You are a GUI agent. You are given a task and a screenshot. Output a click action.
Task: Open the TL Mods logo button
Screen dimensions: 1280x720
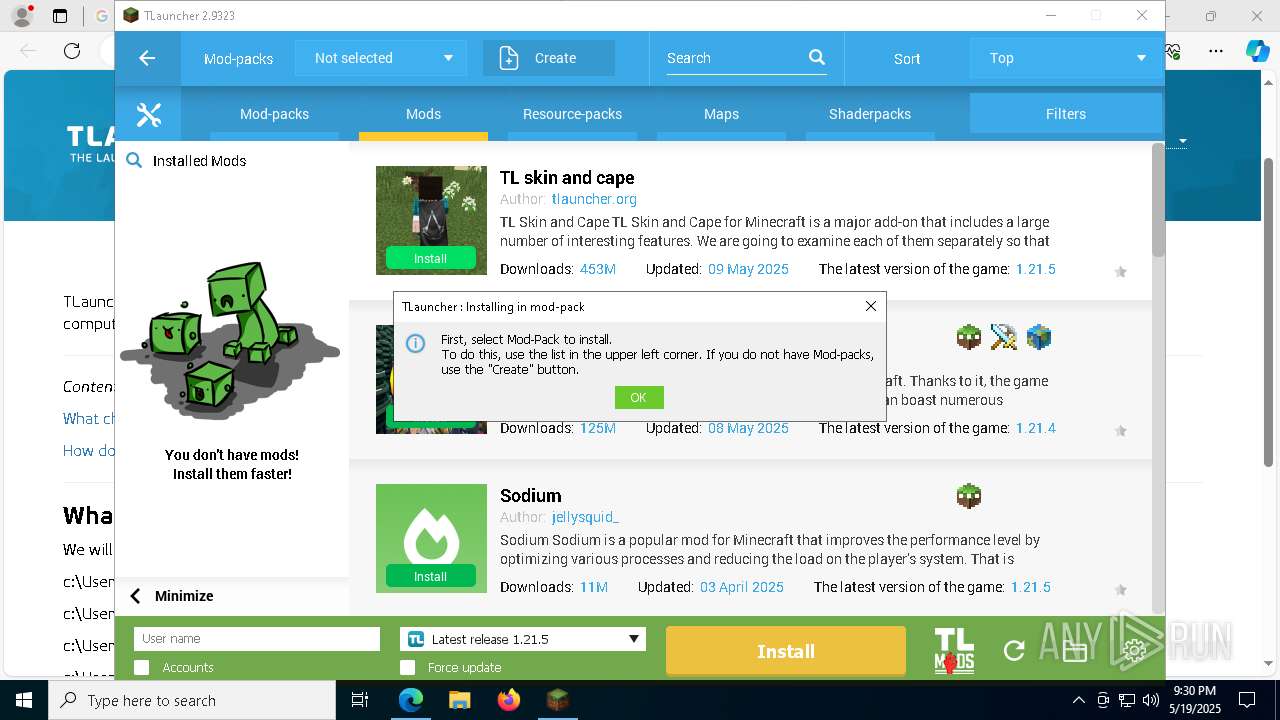(x=954, y=651)
